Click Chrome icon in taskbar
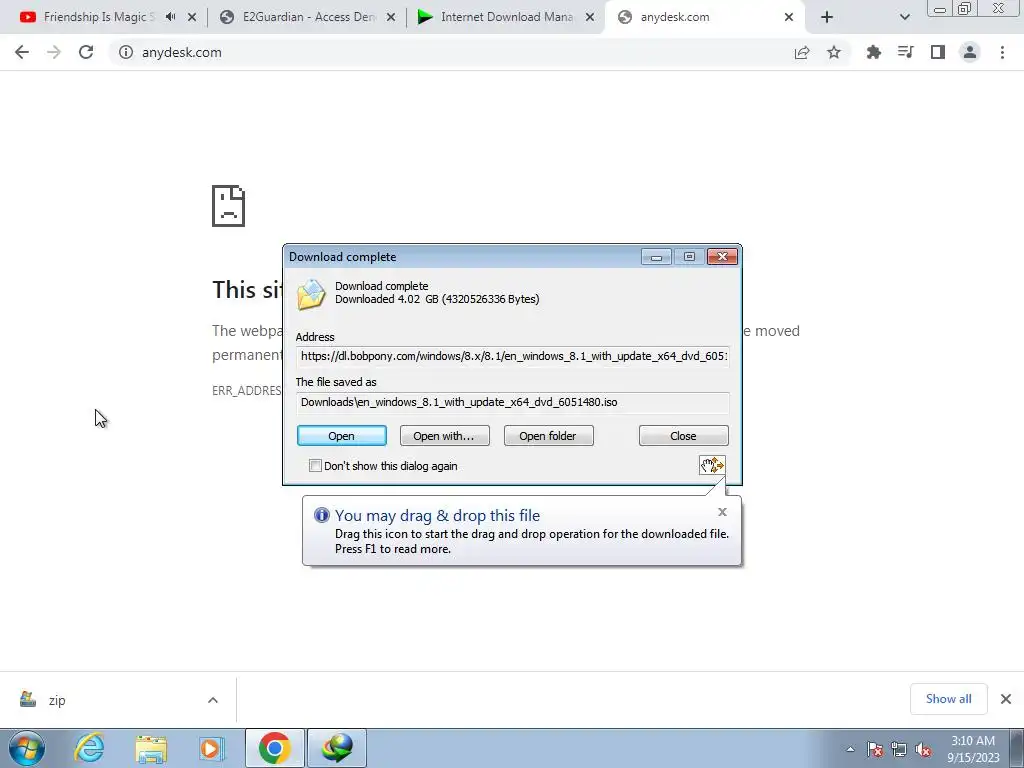1024x768 pixels. pyautogui.click(x=274, y=748)
